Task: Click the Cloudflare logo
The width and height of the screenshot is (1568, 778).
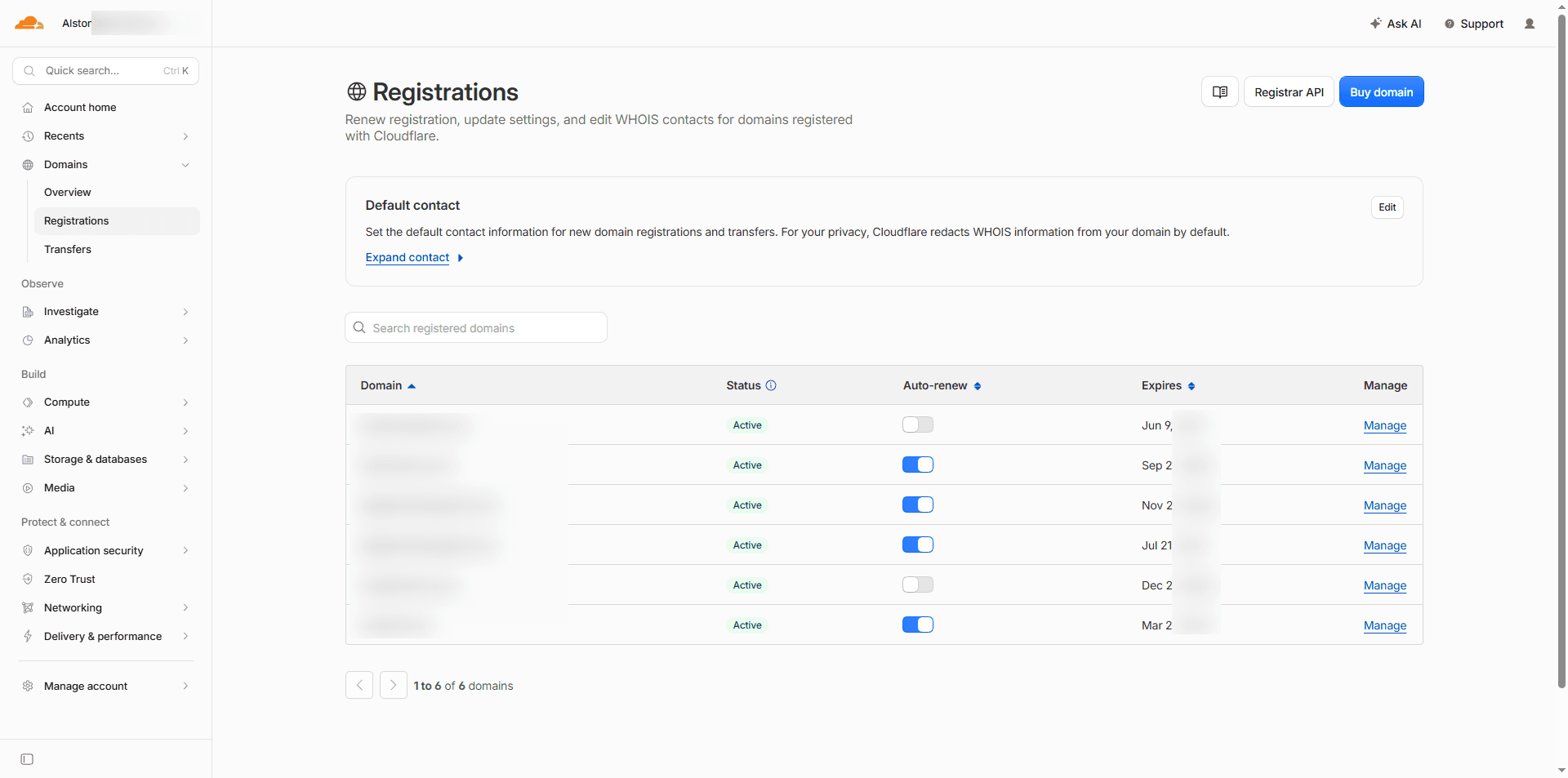Action: [29, 23]
